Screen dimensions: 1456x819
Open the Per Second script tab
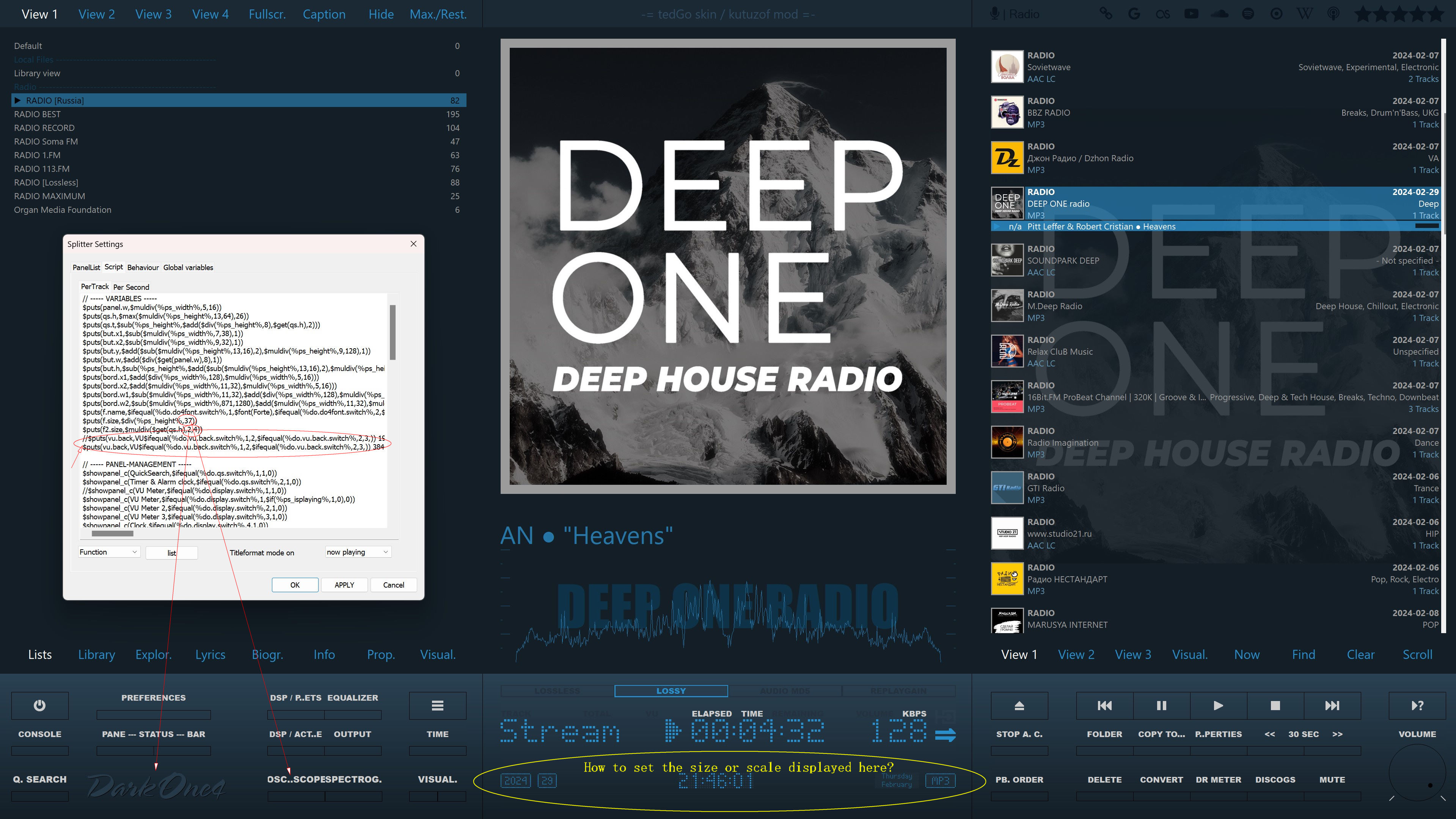(x=131, y=287)
